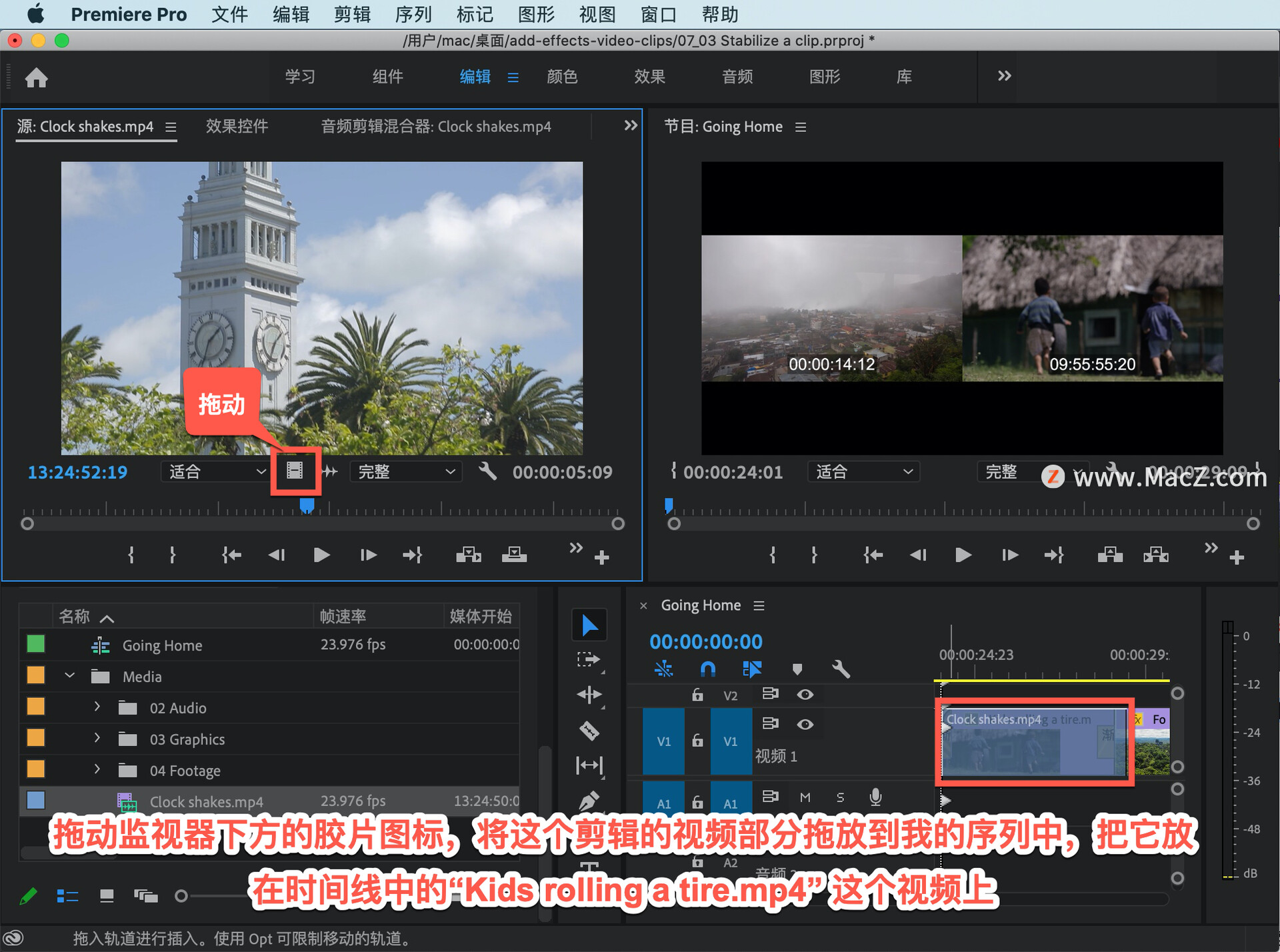
Task: Switch to the 颜色 workspace
Action: (563, 77)
